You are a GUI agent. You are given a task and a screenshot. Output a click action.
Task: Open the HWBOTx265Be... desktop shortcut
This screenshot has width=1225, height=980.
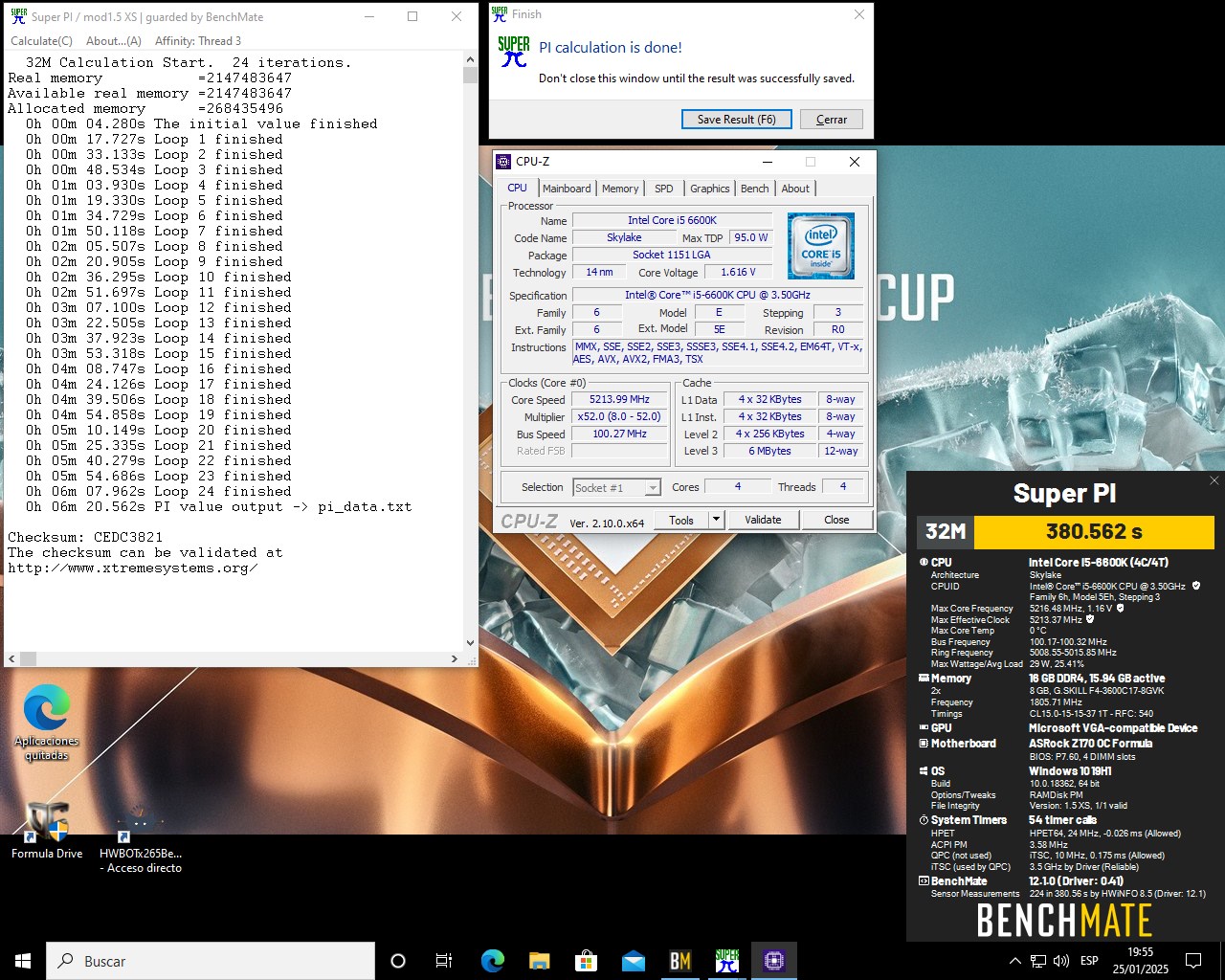(140, 838)
